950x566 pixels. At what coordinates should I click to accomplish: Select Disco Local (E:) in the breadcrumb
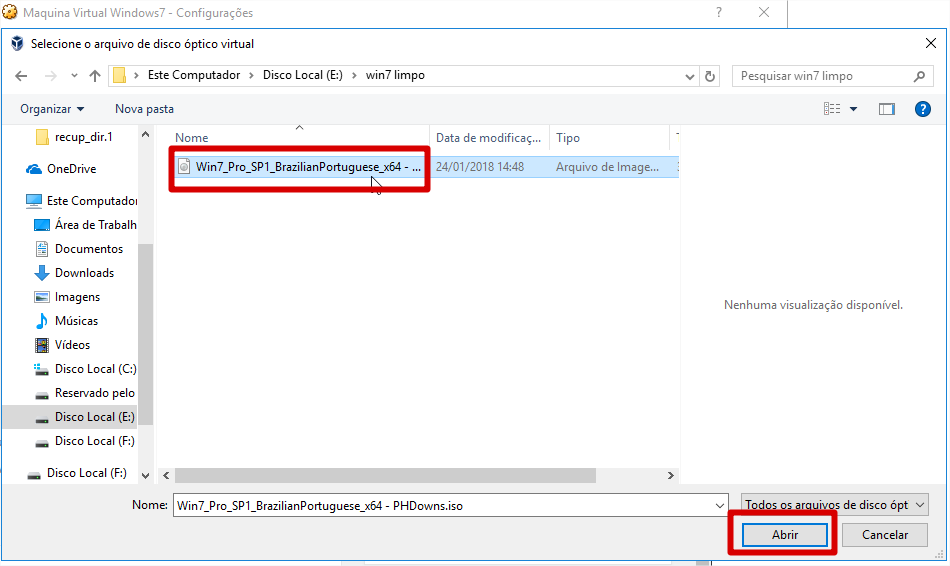[302, 75]
